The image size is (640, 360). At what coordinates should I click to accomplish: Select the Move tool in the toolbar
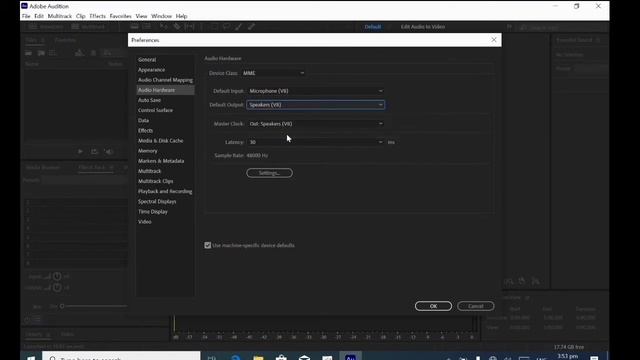tap(163, 27)
